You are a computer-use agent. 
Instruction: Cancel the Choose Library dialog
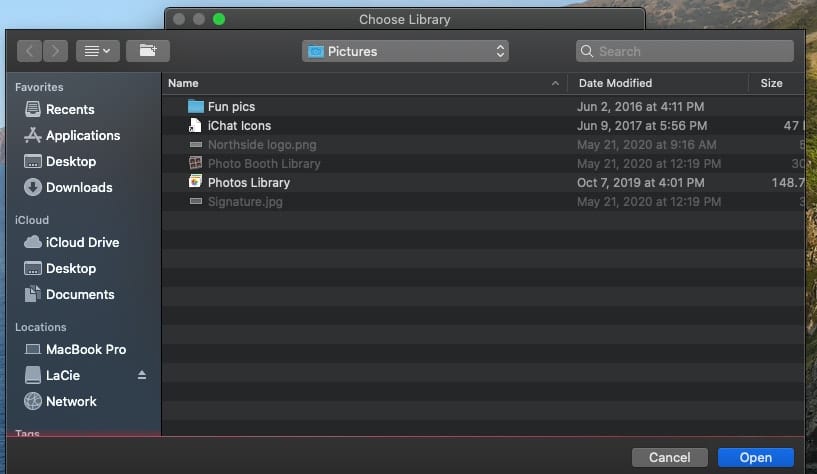(x=669, y=457)
